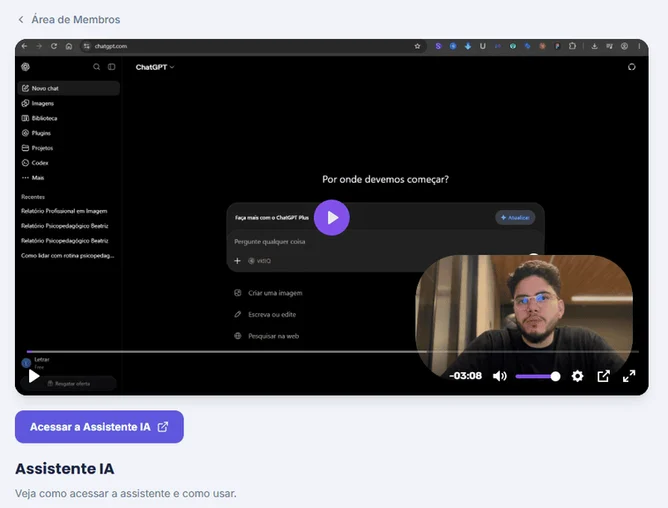This screenshot has height=508, width=668.
Task: Open the extensions puzzle icon
Action: pos(572,46)
